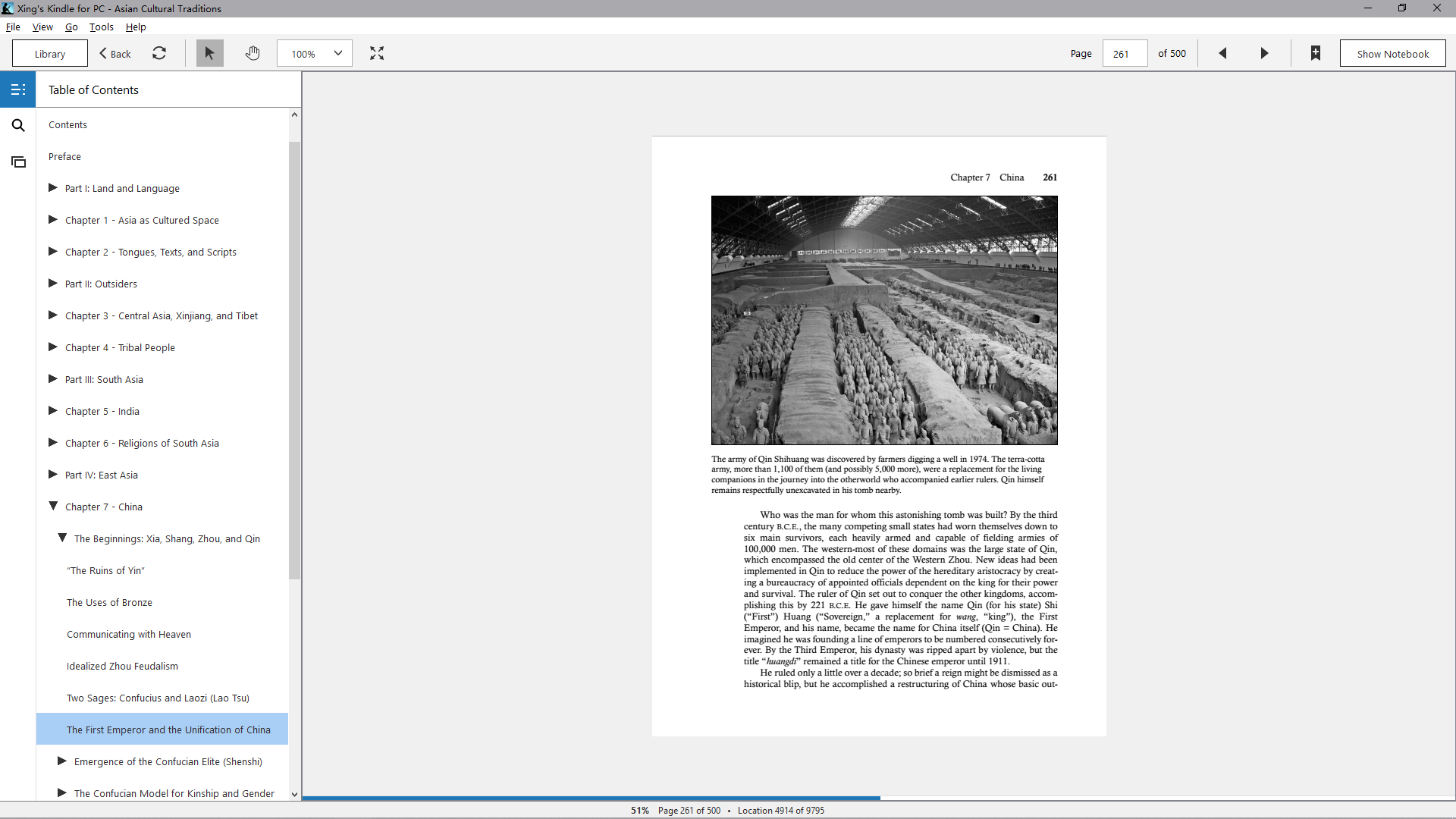Collapse The Beginnings: Xia, Shang, Zhou, and Qin
Viewport: 1456px width, 819px height.
point(62,538)
